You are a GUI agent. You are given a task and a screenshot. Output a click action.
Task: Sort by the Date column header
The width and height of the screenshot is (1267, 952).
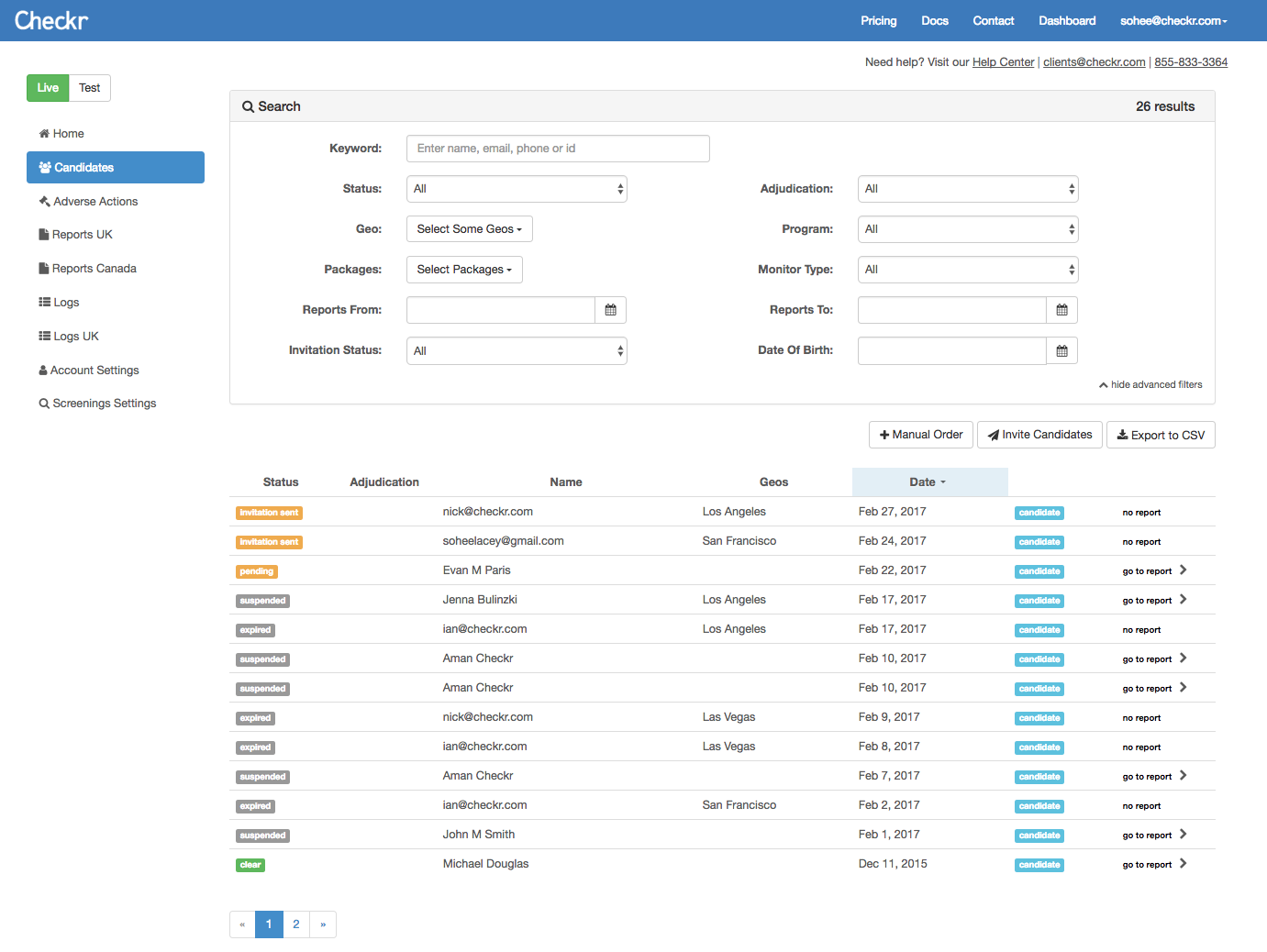[x=929, y=482]
